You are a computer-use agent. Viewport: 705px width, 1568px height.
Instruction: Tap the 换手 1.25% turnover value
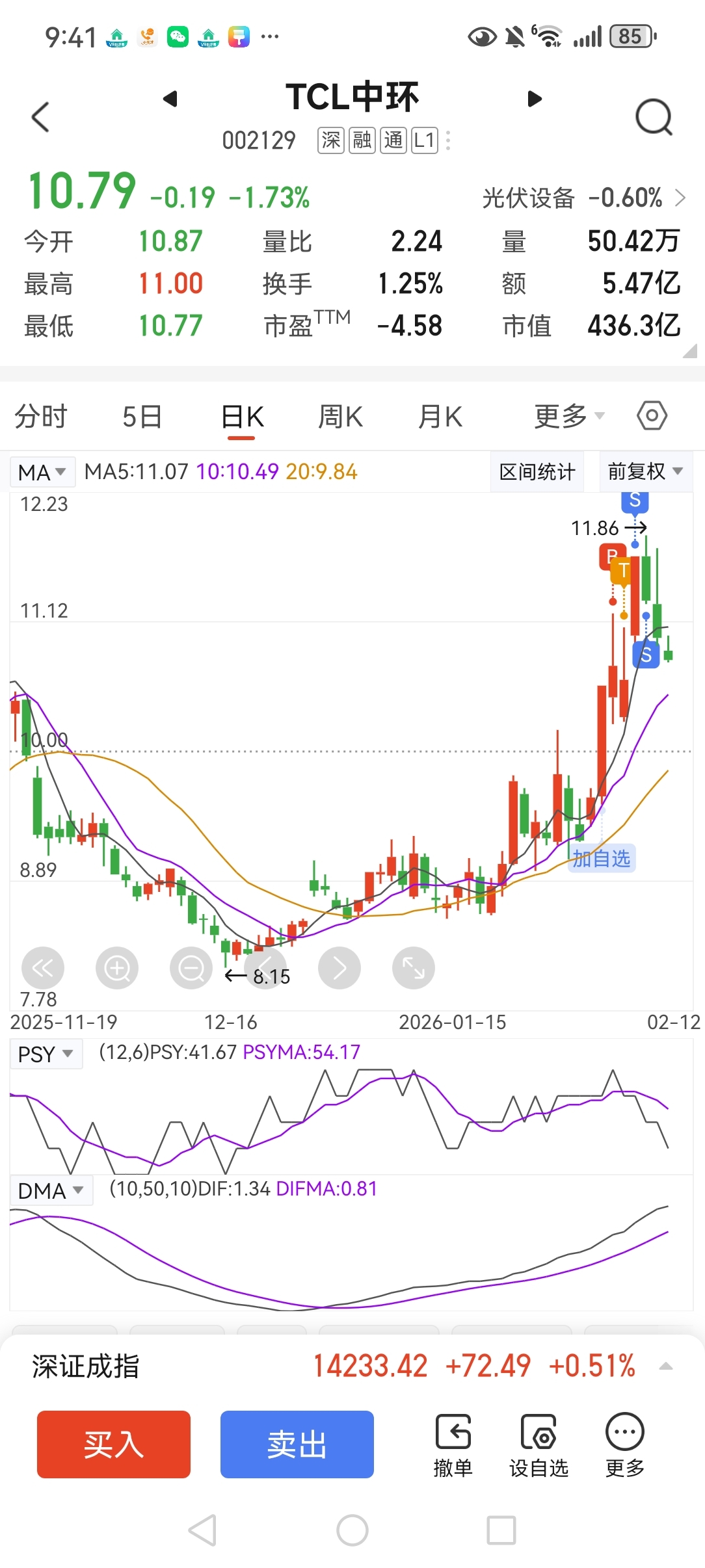[410, 283]
